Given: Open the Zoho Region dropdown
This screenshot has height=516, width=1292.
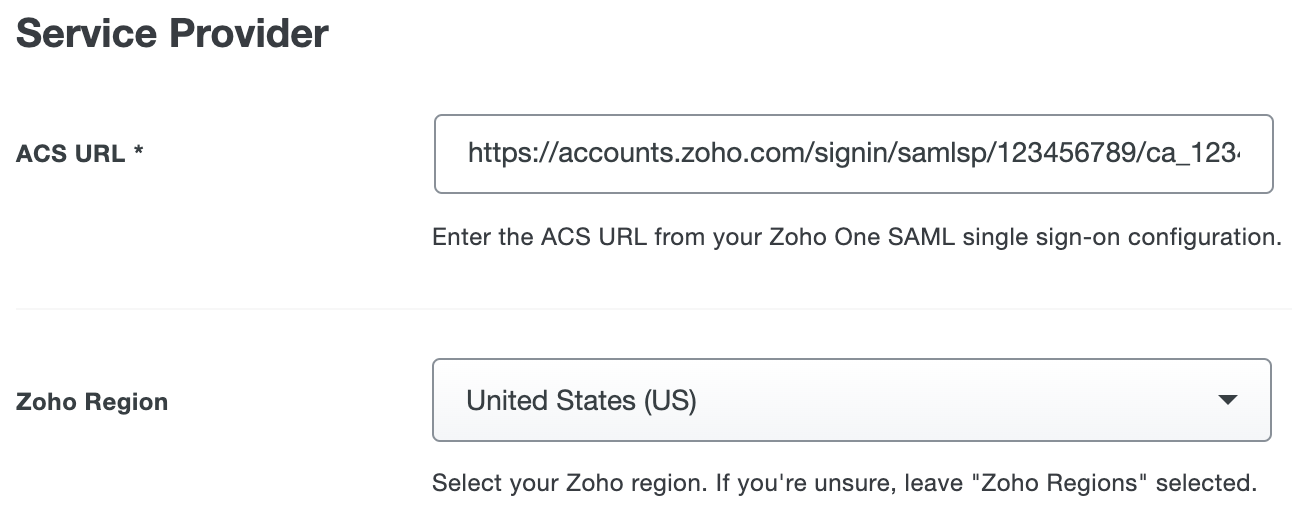Looking at the screenshot, I should click(x=851, y=400).
